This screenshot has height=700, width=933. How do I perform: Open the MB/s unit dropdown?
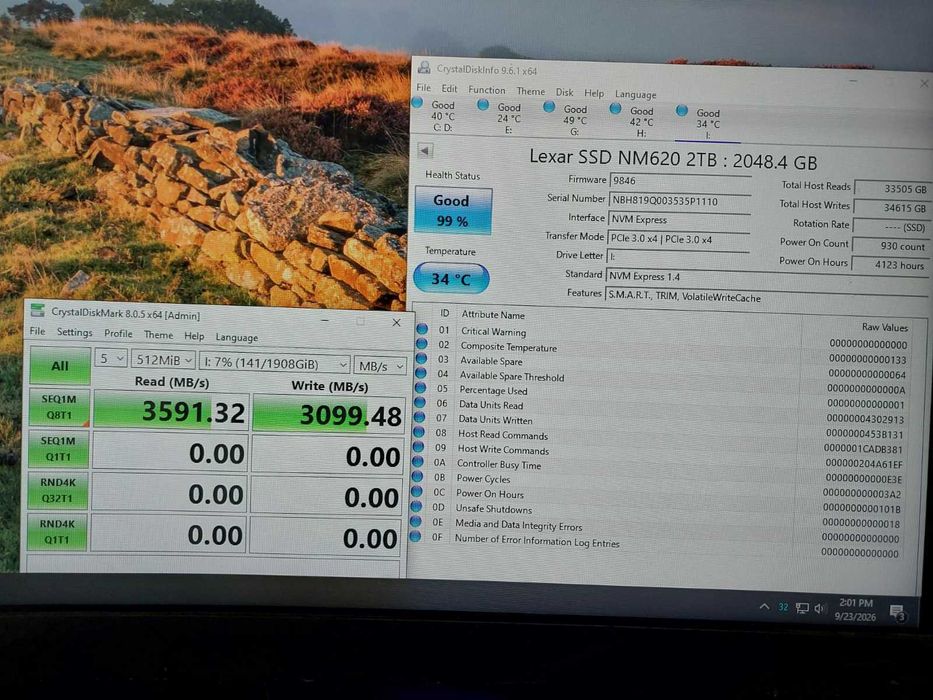(381, 367)
